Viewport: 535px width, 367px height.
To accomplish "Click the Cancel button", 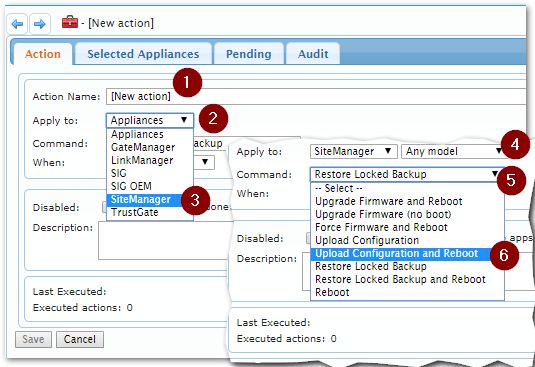I will (x=80, y=339).
